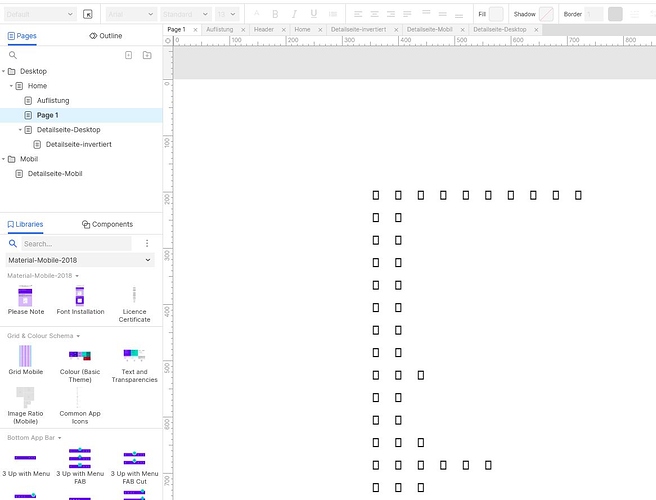
Task: Collapse the Detailseite-Desktop page tree node
Action: click(21, 130)
